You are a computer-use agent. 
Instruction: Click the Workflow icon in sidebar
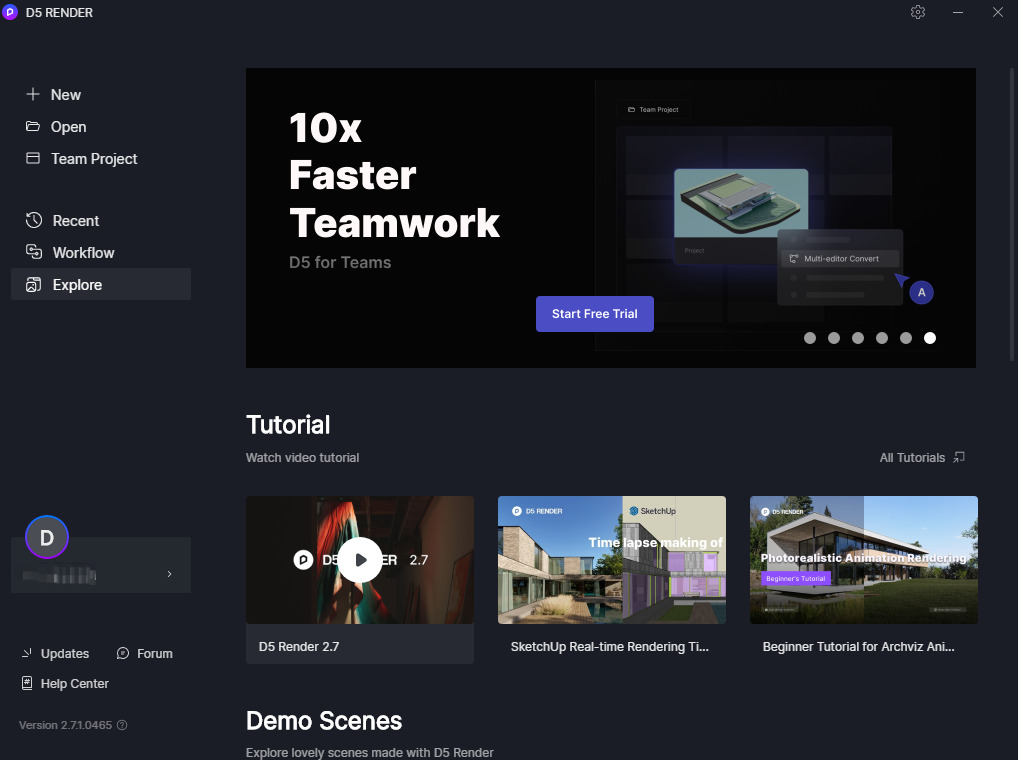(x=34, y=252)
